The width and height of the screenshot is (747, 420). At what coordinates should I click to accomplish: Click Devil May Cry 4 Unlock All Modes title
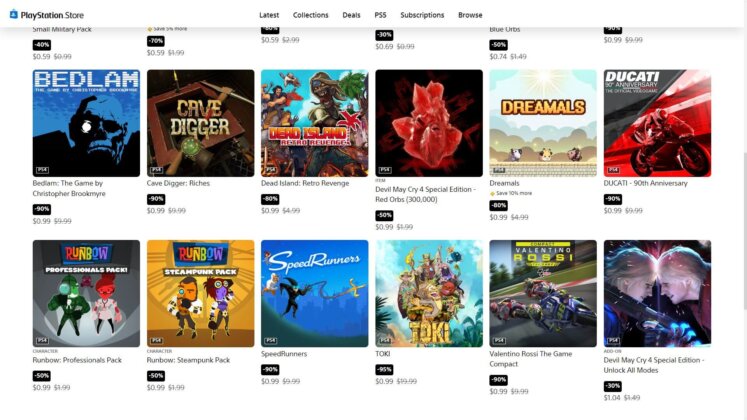tap(654, 365)
